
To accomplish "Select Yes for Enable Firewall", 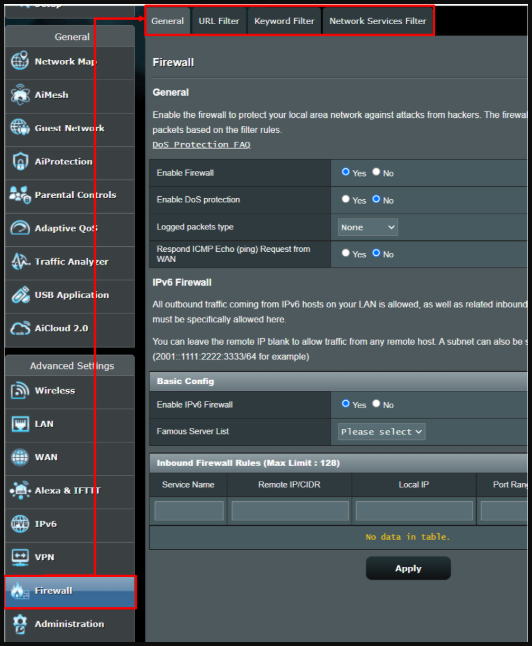I will pos(345,172).
